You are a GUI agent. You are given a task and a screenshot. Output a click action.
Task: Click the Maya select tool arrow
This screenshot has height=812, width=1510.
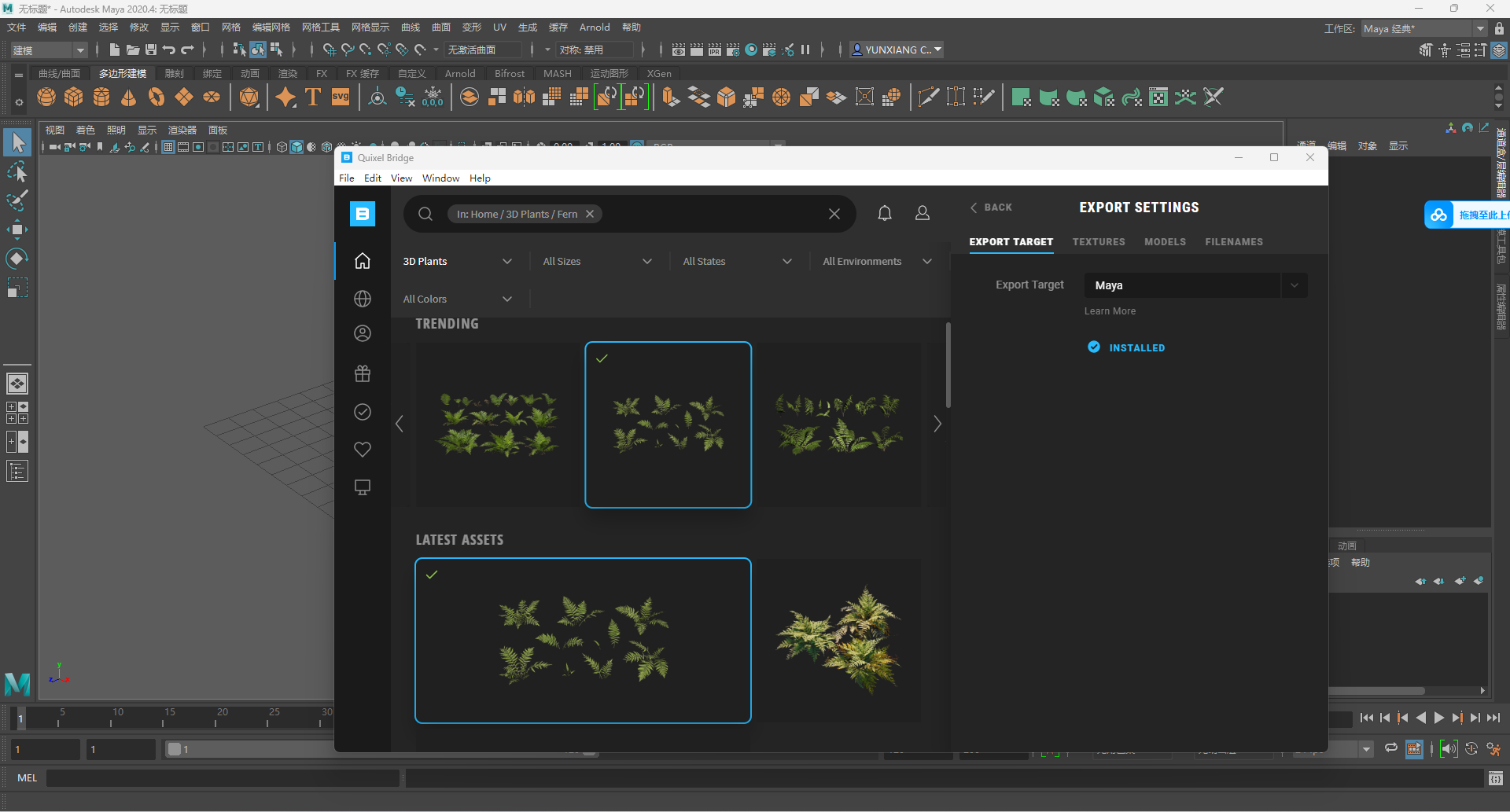point(17,143)
